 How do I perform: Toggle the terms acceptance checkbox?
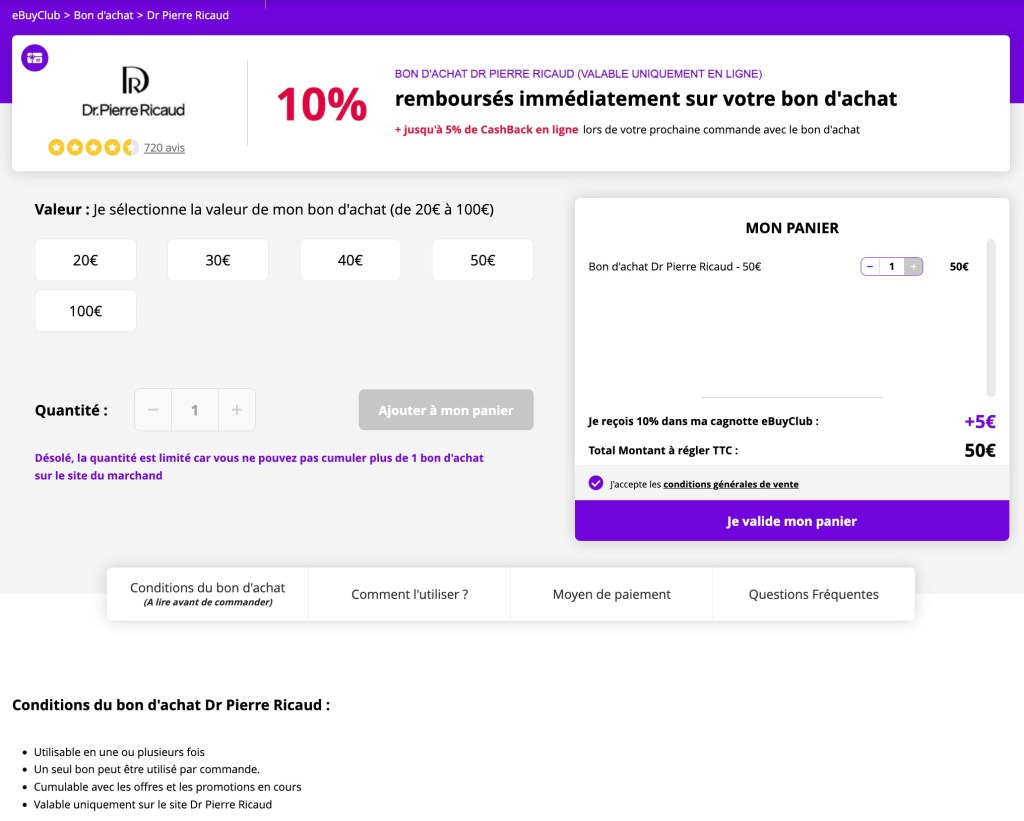tap(596, 483)
